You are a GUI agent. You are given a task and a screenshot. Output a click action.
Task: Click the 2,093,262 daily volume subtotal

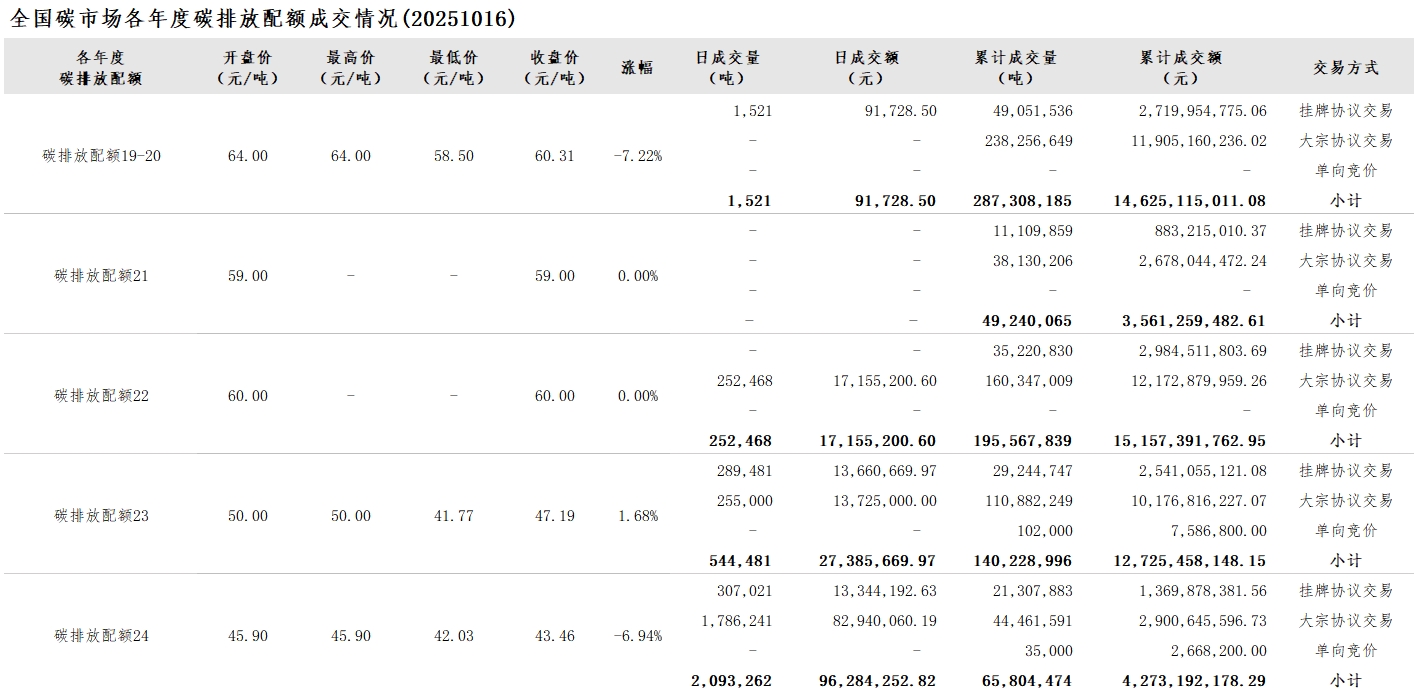click(x=731, y=681)
